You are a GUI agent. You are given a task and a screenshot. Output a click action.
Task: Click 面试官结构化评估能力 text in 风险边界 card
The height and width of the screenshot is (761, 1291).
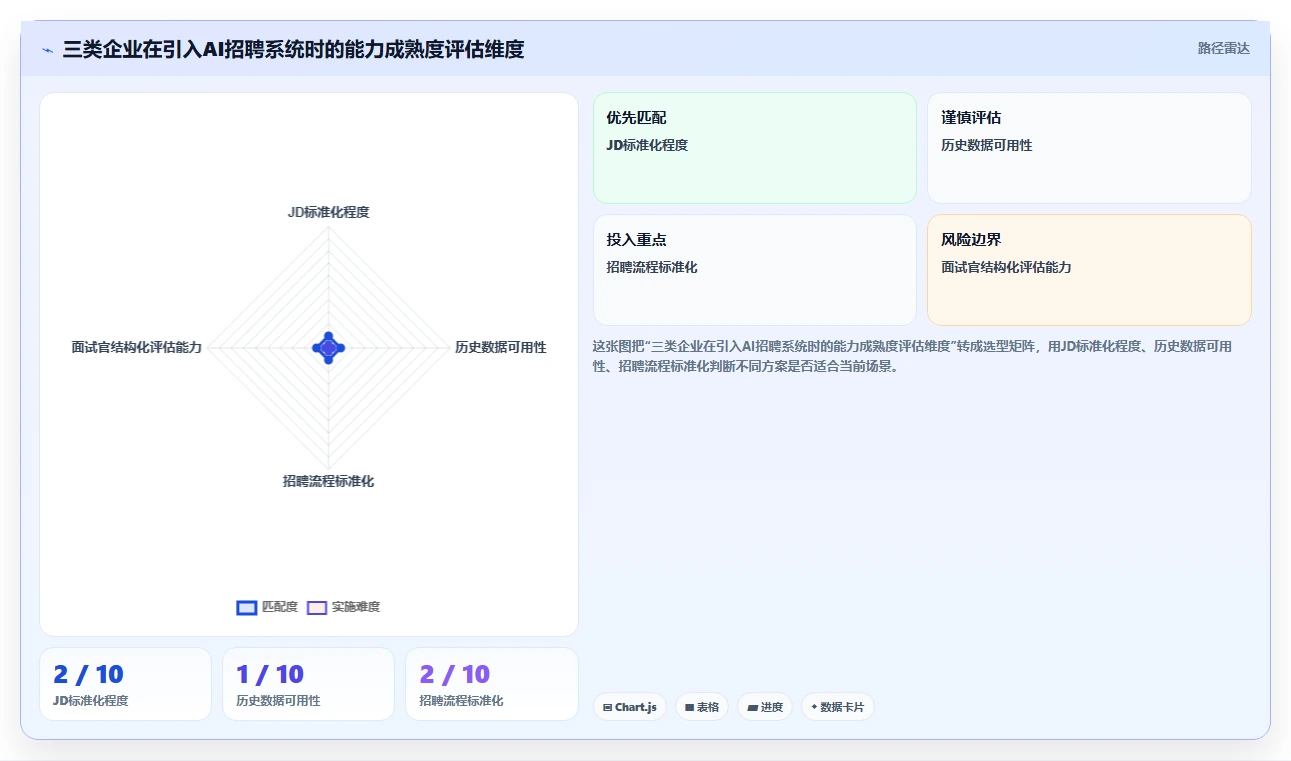point(1006,267)
